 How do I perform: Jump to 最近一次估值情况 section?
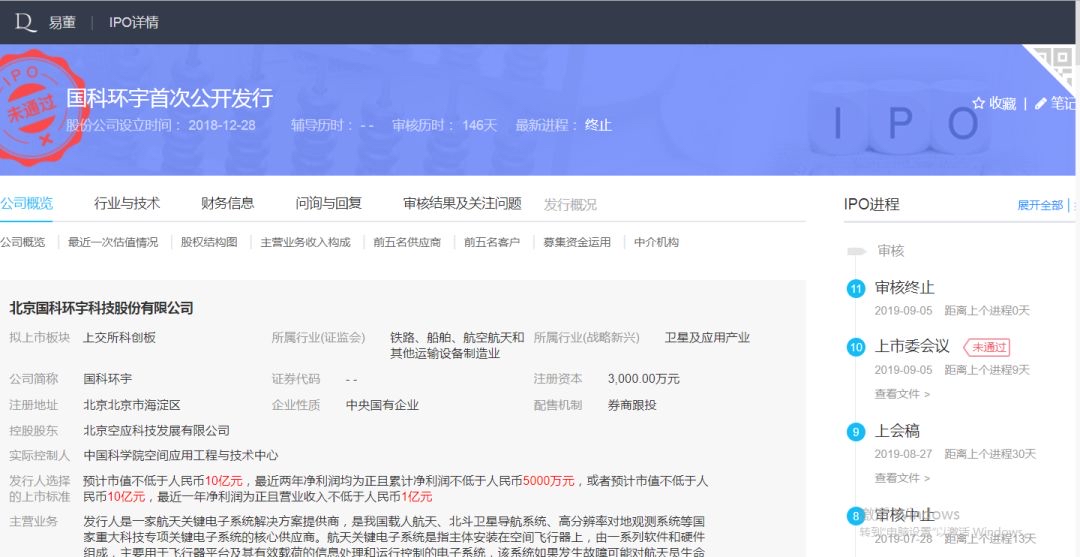pyautogui.click(x=113, y=242)
